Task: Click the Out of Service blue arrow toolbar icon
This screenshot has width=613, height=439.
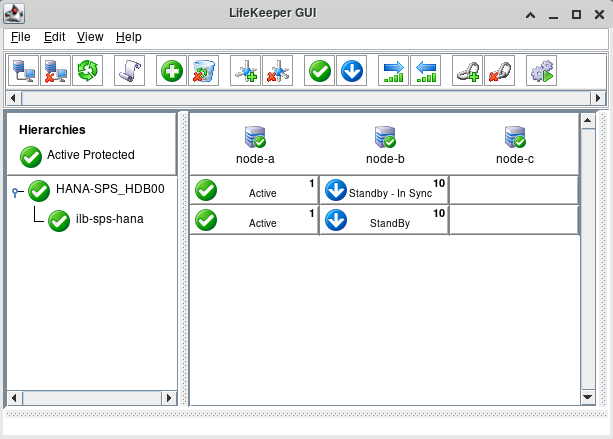Action: pyautogui.click(x=351, y=71)
